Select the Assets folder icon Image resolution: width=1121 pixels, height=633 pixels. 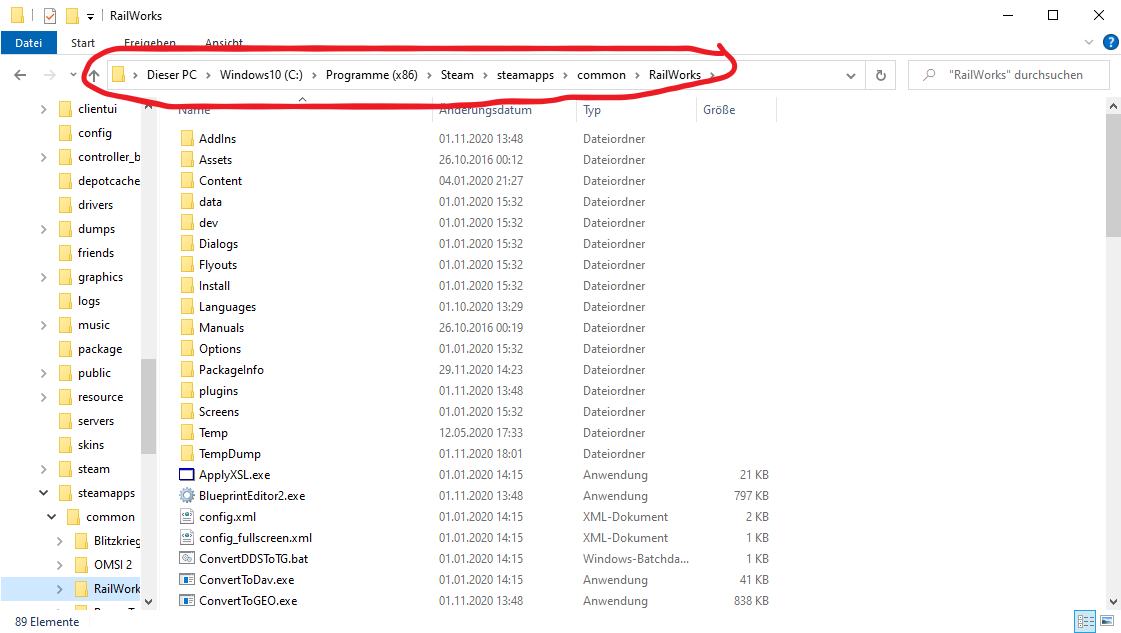point(187,160)
